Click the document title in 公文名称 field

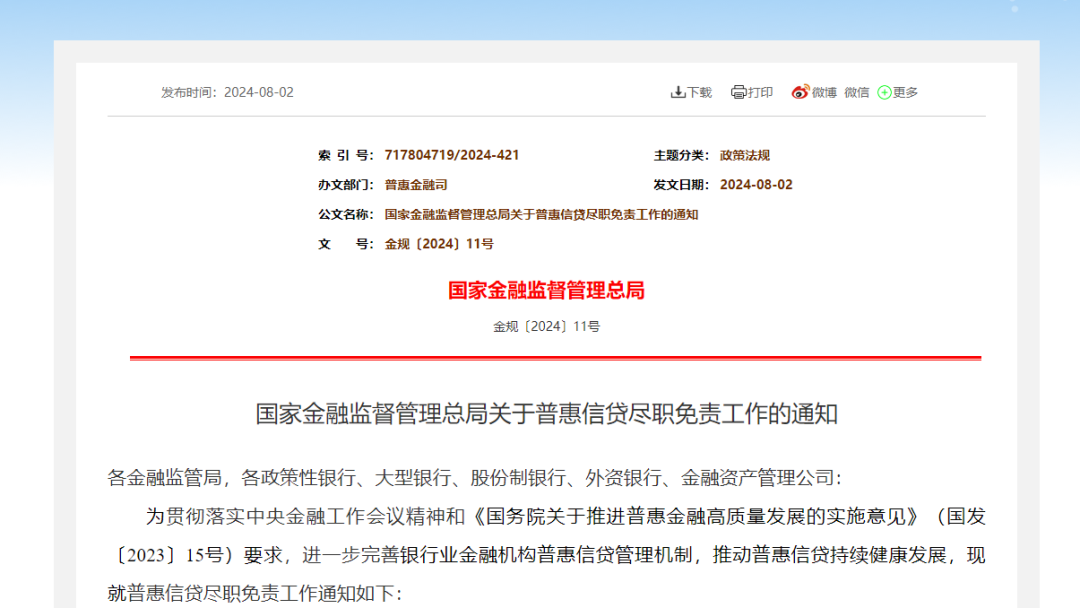point(540,213)
